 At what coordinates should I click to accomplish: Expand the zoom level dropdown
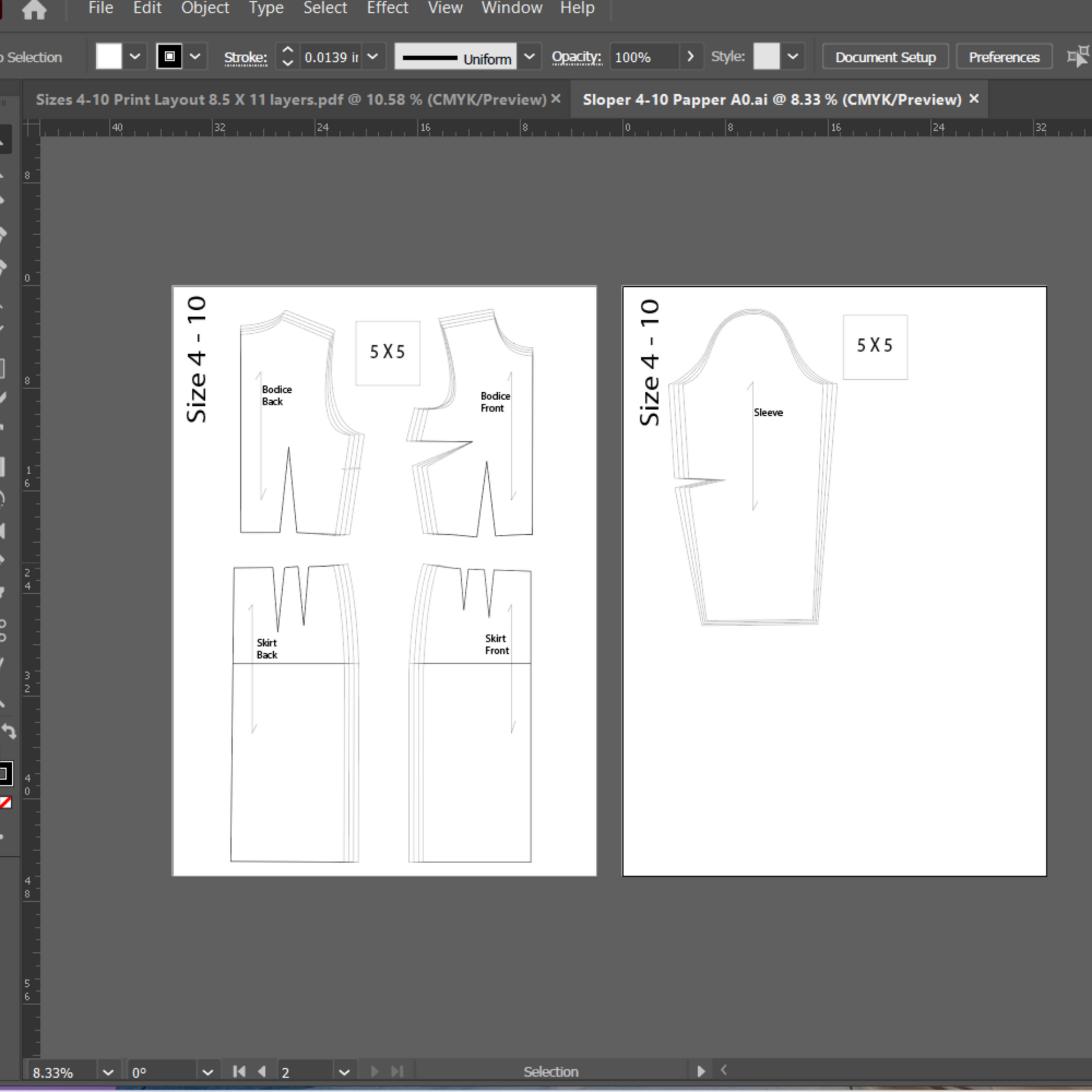point(108,1072)
